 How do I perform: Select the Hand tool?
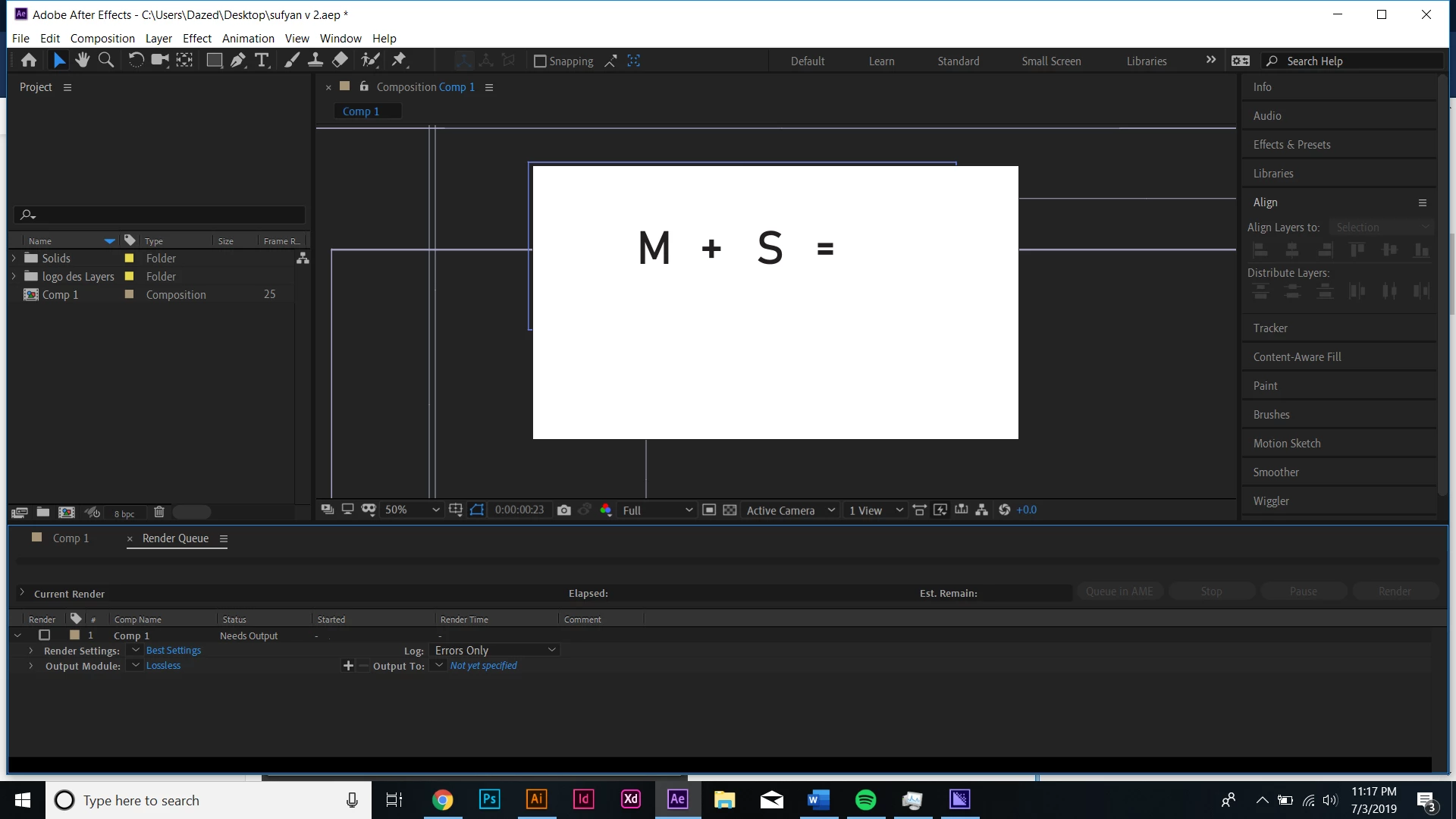(x=83, y=61)
